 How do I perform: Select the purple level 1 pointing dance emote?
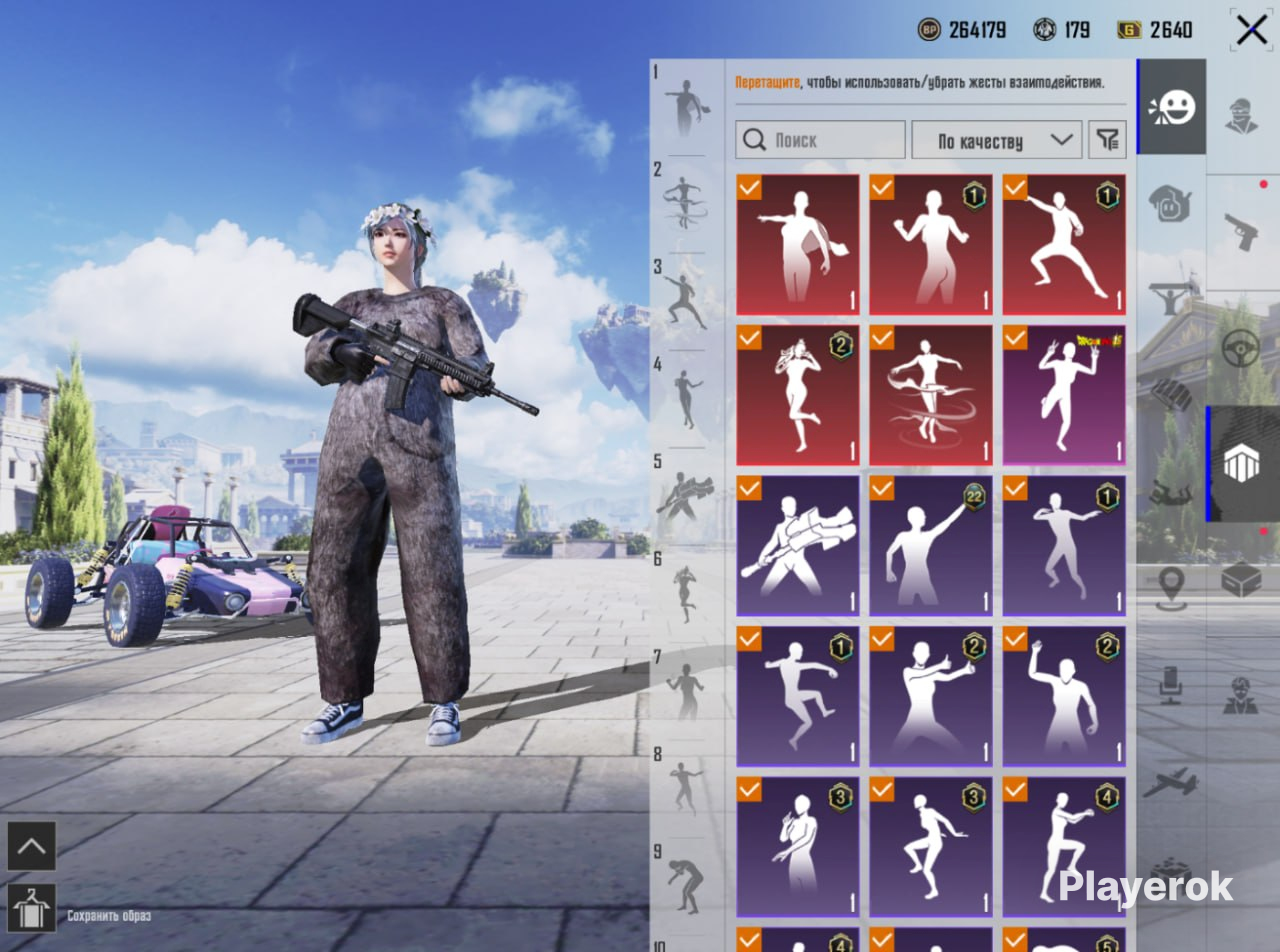click(1064, 546)
